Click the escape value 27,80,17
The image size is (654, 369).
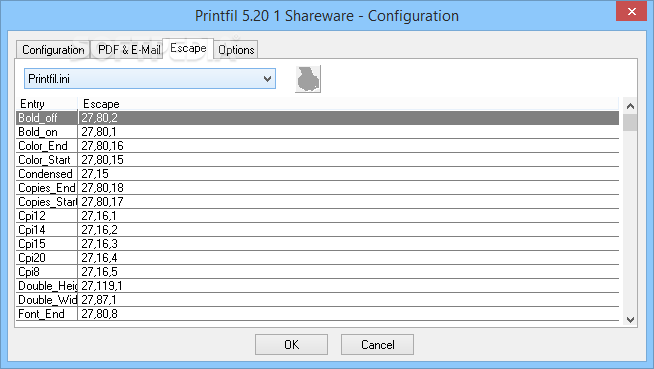coord(102,202)
